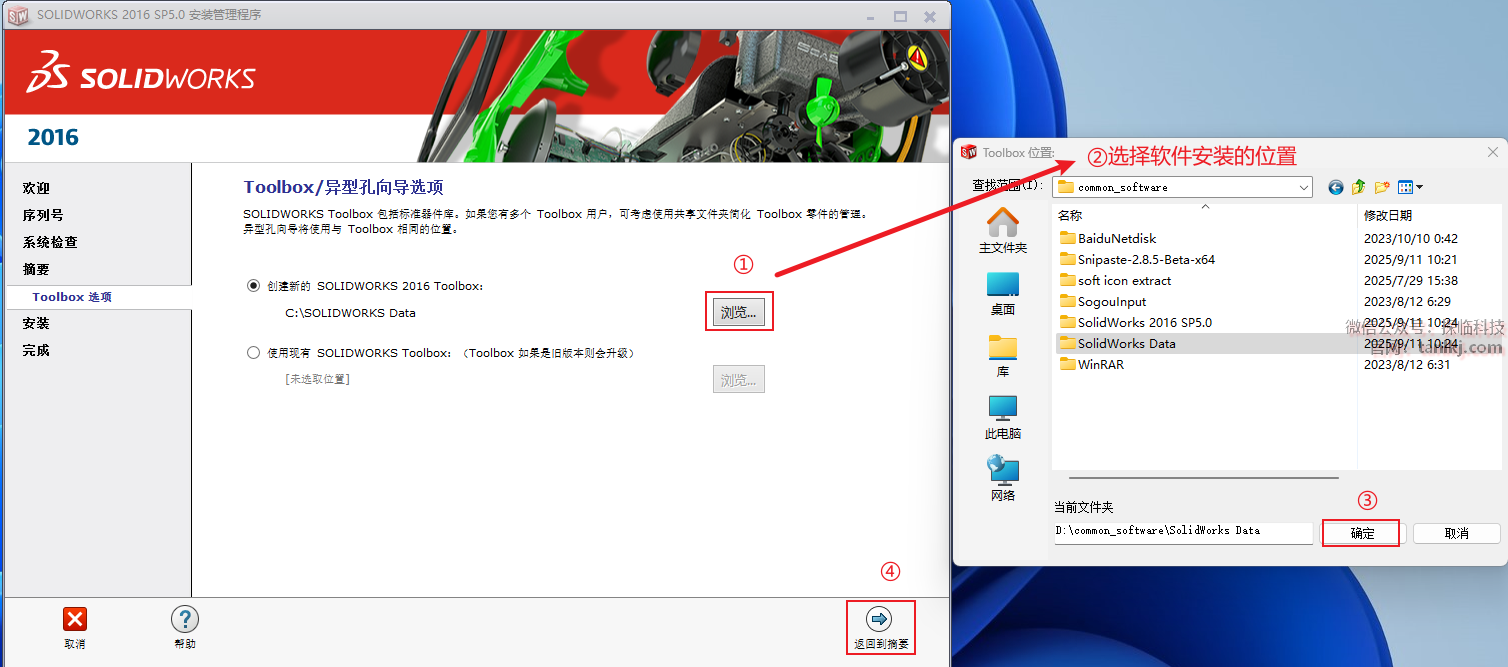Create new folder icon in Toolbox dialog

tap(1382, 187)
